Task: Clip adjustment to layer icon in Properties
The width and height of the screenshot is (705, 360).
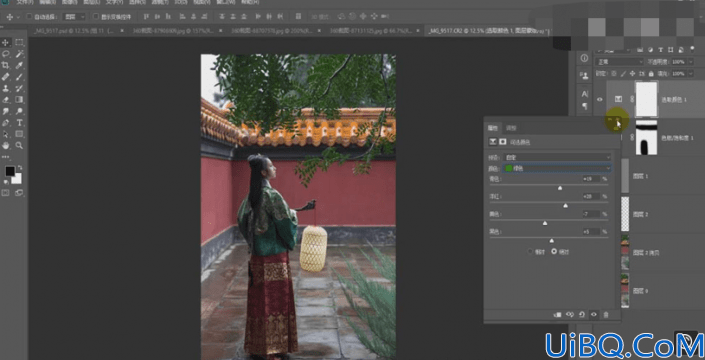Action: 558,315
